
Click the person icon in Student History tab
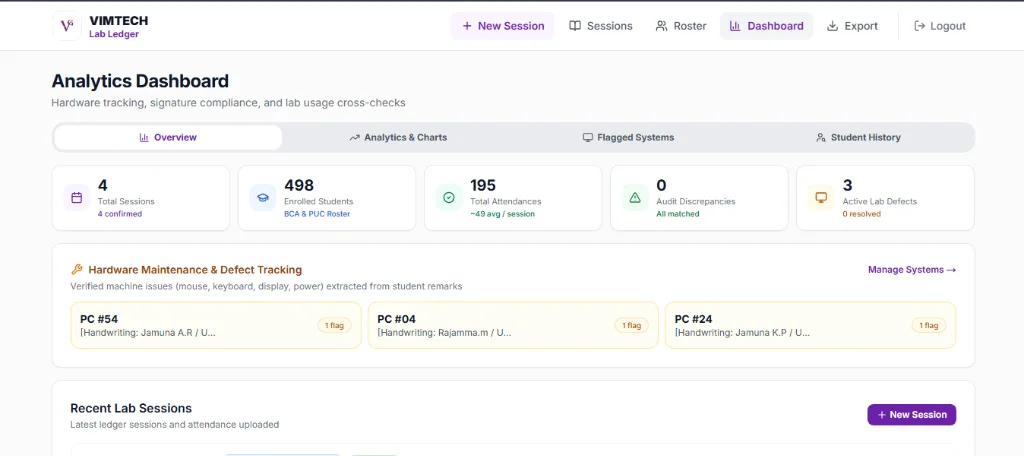click(821, 137)
